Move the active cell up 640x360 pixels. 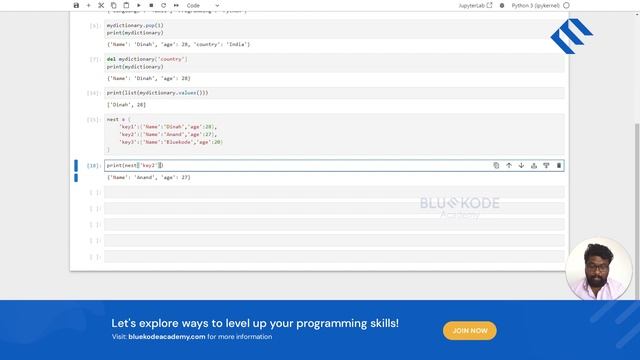click(509, 165)
